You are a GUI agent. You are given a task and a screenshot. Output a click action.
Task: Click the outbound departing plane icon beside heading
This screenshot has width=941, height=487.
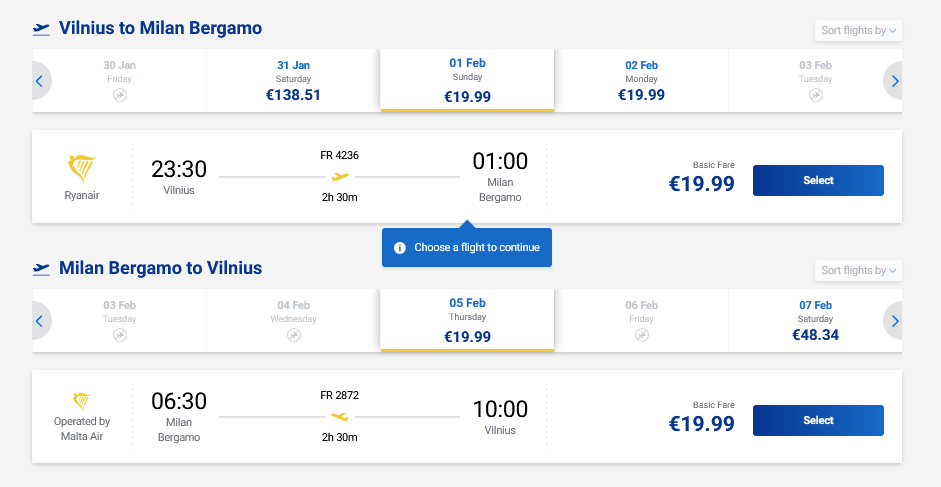click(x=41, y=28)
